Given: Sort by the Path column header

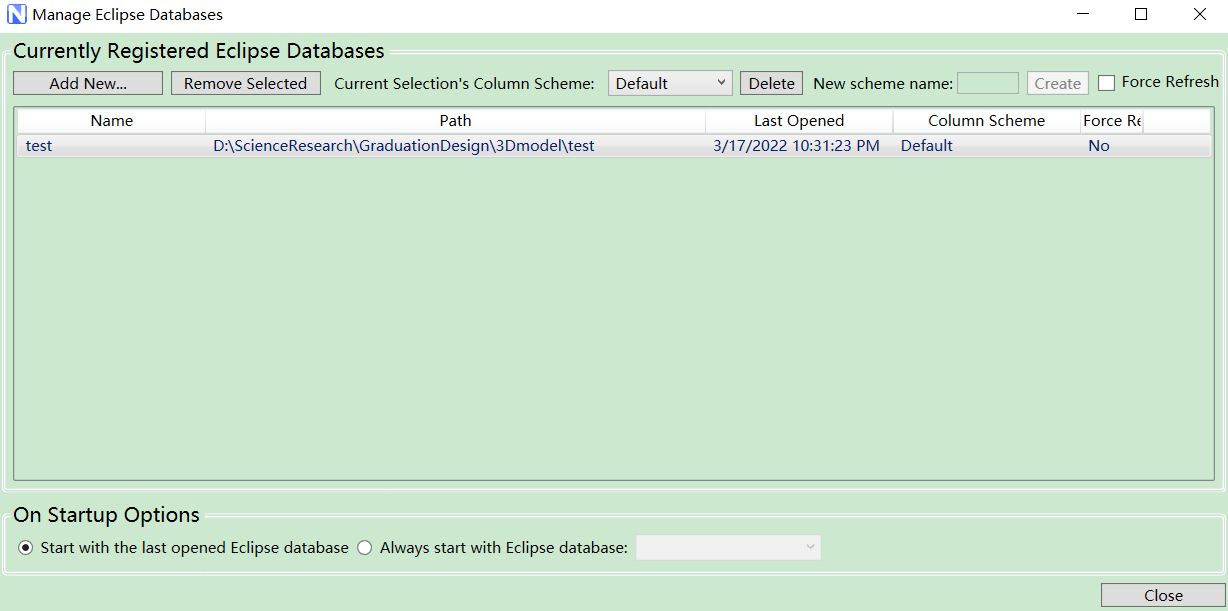Looking at the screenshot, I should pyautogui.click(x=456, y=121).
